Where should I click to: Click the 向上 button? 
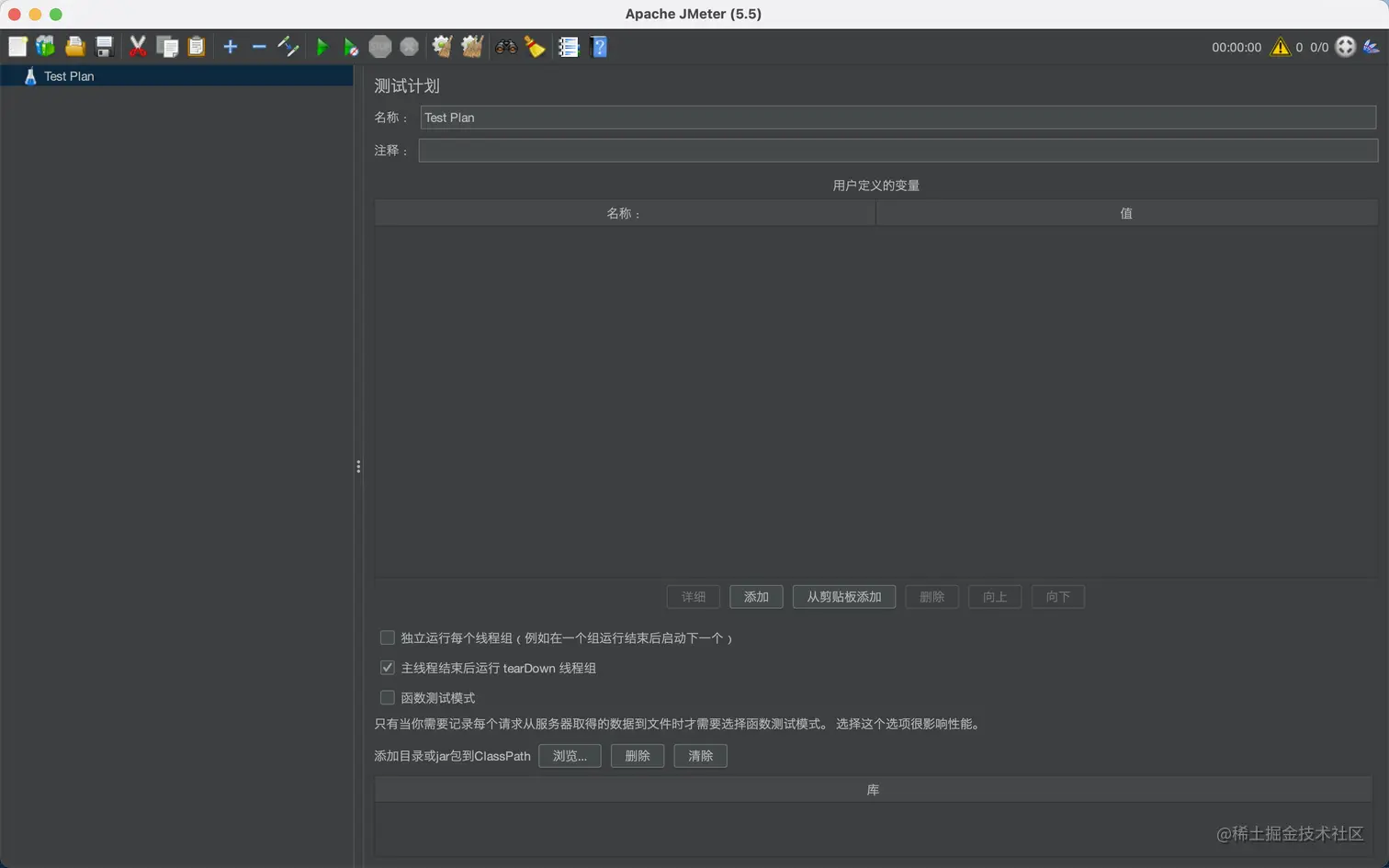995,597
